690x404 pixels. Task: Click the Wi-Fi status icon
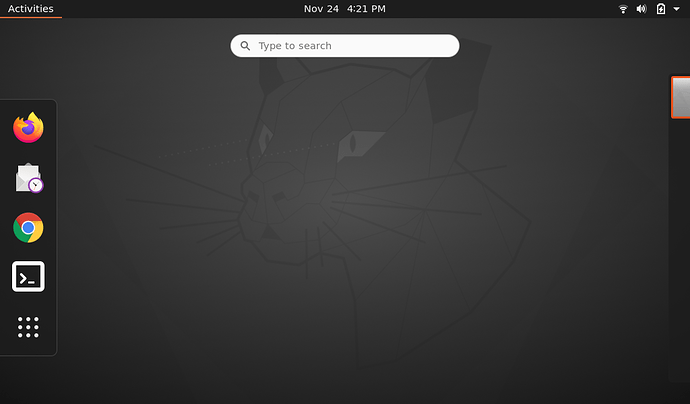(x=623, y=9)
